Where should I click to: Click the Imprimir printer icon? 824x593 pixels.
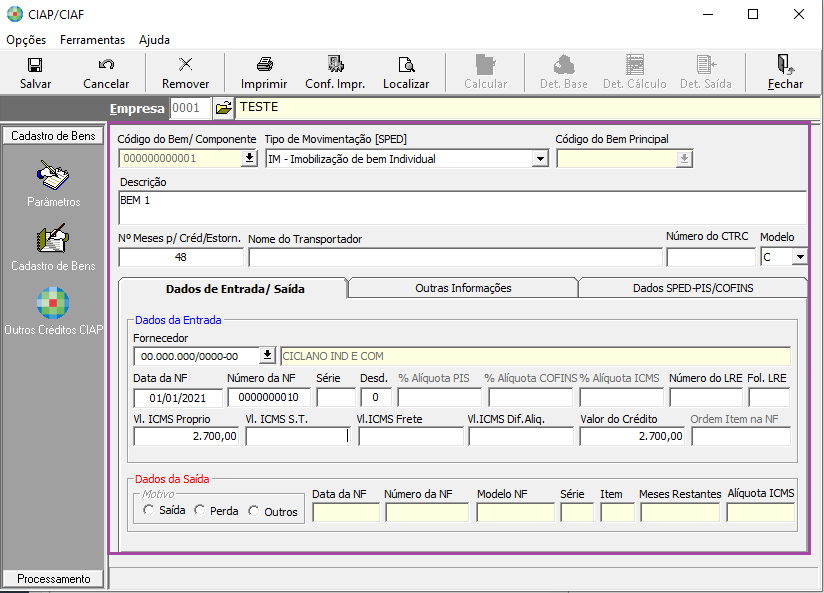pos(264,65)
